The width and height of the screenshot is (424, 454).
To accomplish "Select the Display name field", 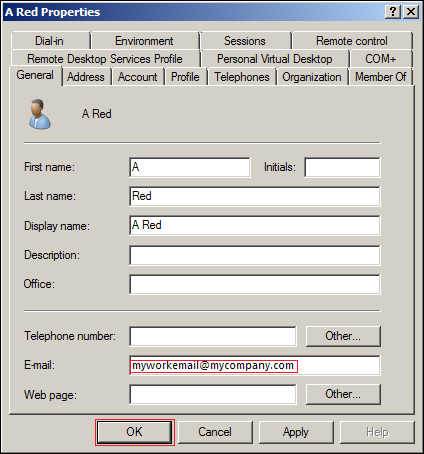I will tap(255, 226).
